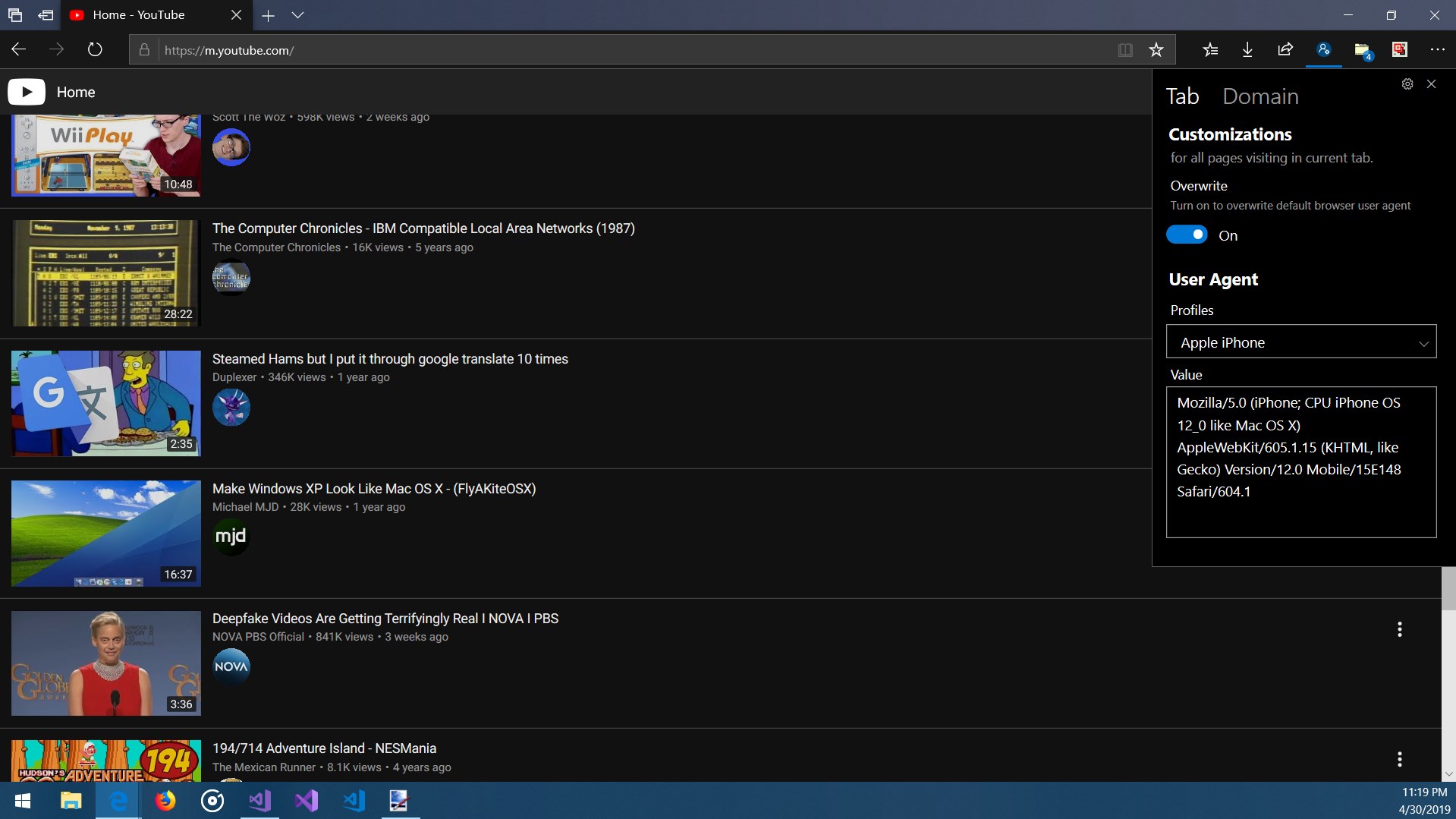The width and height of the screenshot is (1456, 819).
Task: Edit the user agent Value text box
Action: click(x=1301, y=462)
